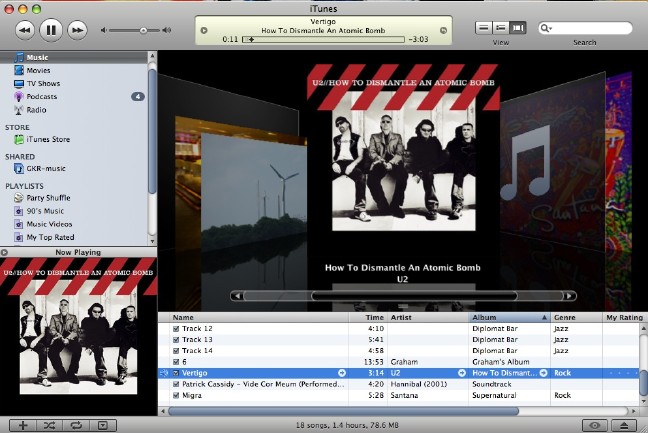Skip back with the rewind button

point(25,30)
